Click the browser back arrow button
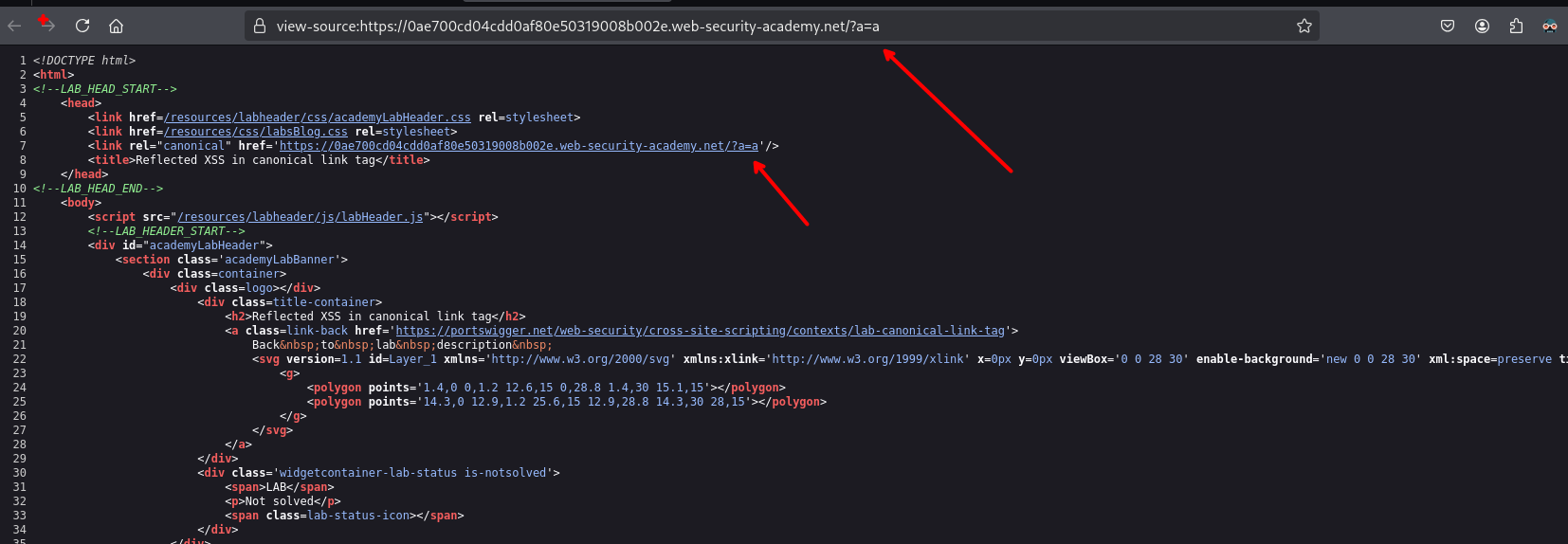 (x=14, y=26)
